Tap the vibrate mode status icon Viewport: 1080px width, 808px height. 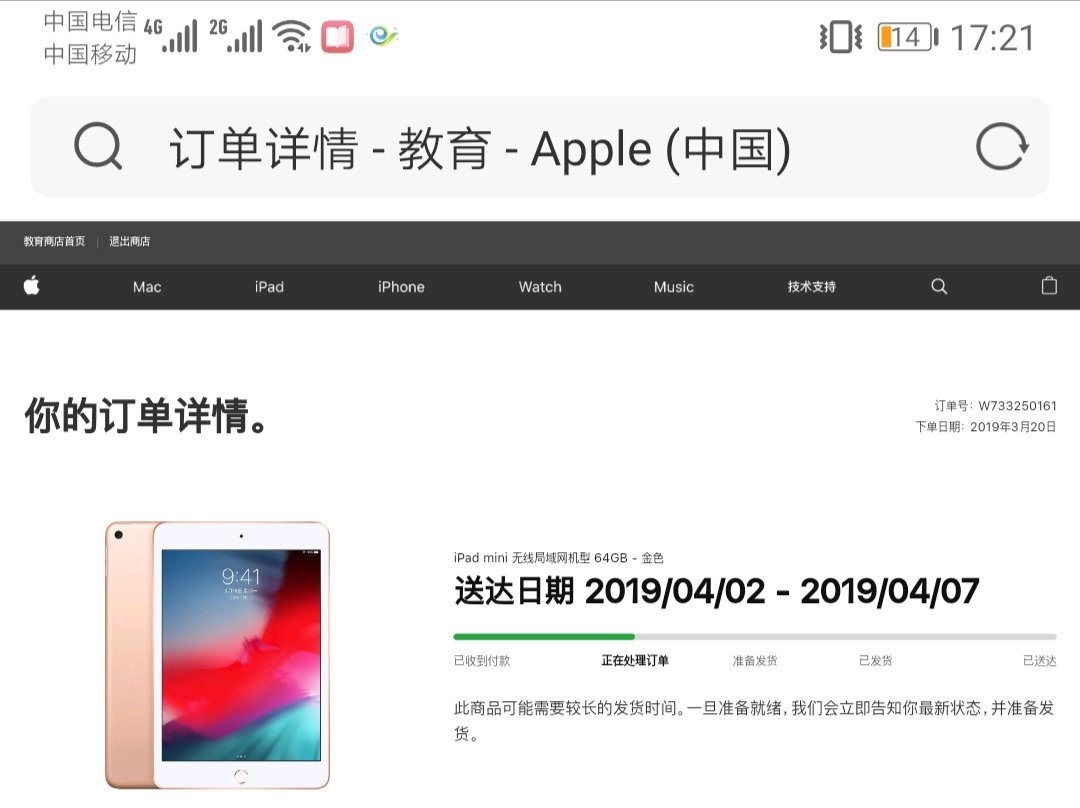(840, 37)
